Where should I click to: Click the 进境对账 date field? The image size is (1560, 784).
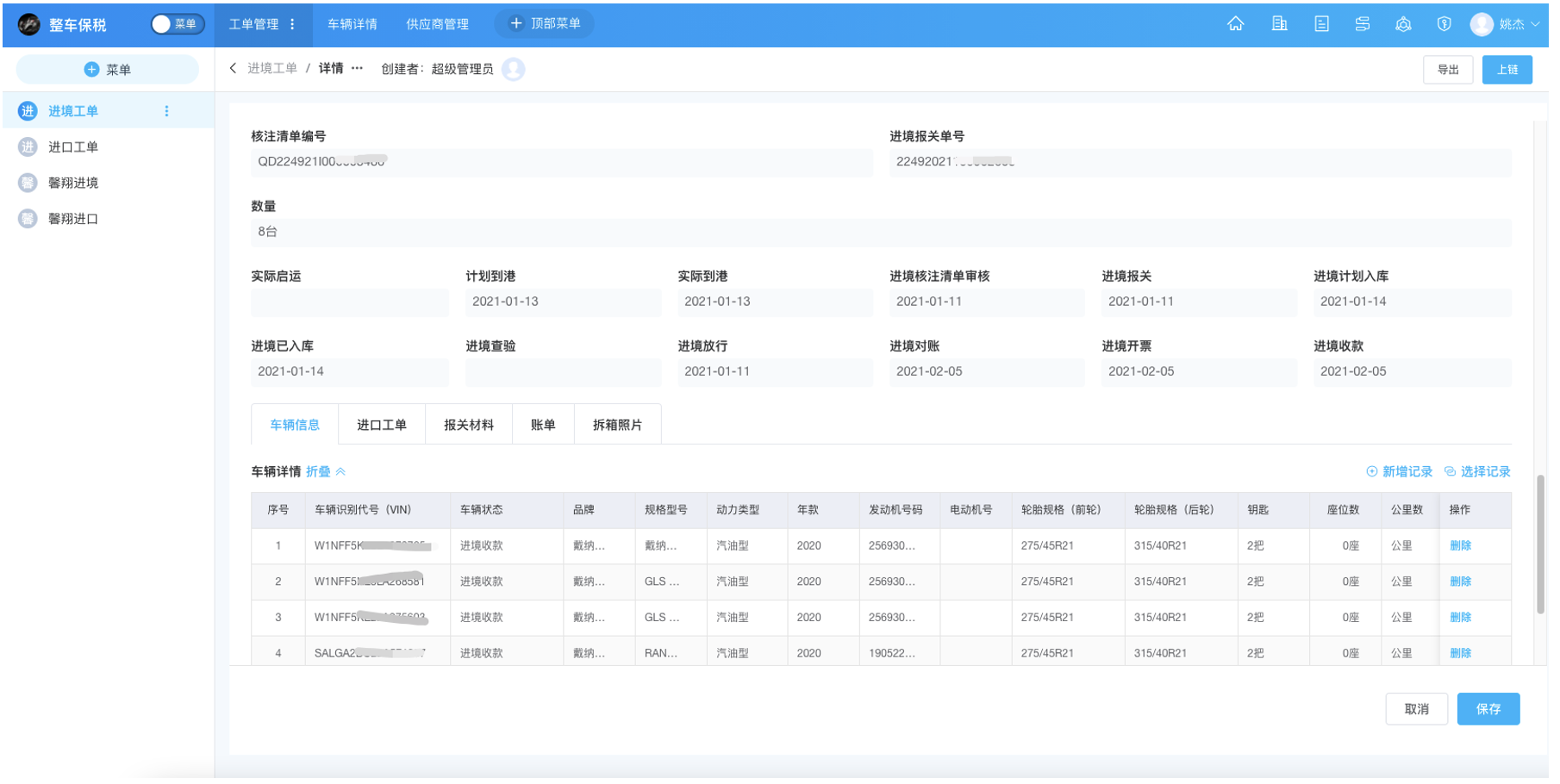(988, 372)
